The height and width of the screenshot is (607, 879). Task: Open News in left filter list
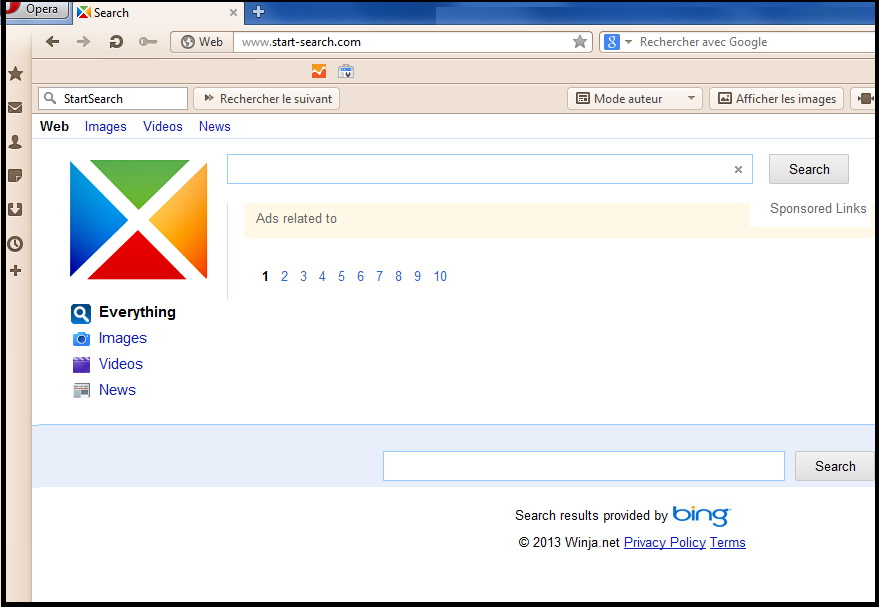pyautogui.click(x=117, y=390)
